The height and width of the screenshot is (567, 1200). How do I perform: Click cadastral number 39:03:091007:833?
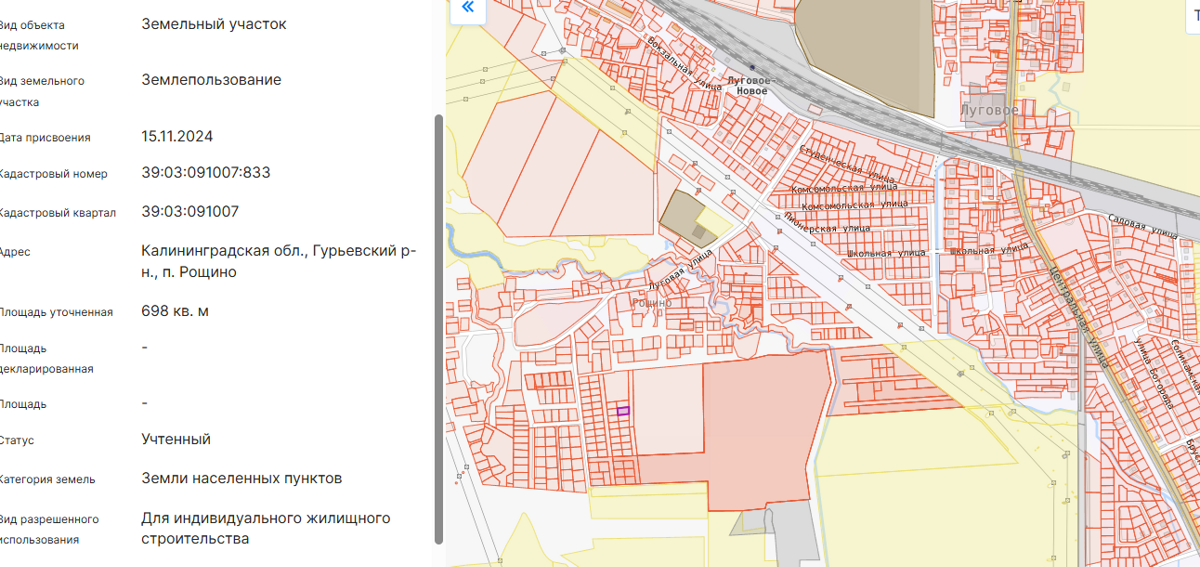[x=206, y=173]
